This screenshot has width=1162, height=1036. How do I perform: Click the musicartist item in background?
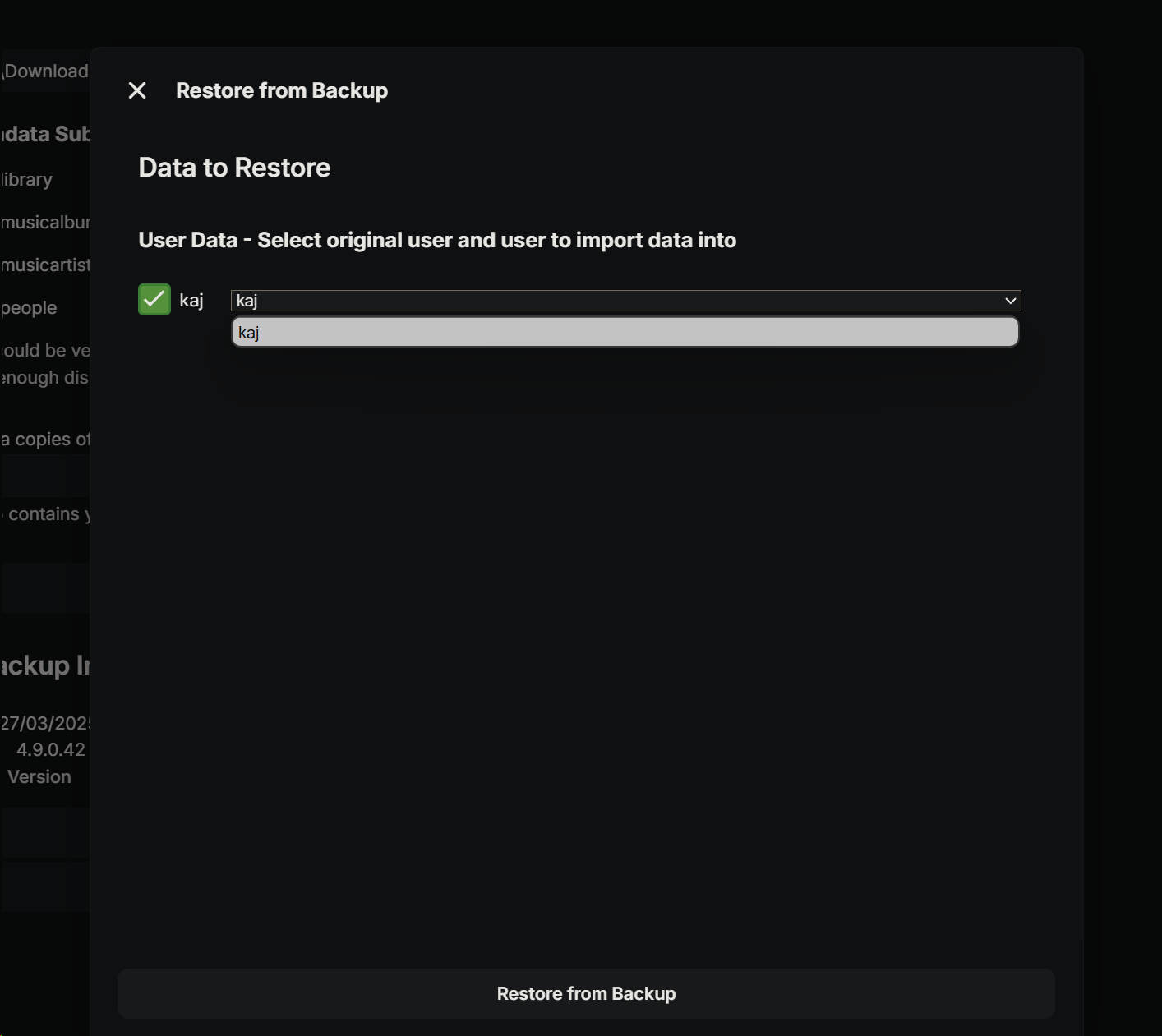tap(45, 265)
